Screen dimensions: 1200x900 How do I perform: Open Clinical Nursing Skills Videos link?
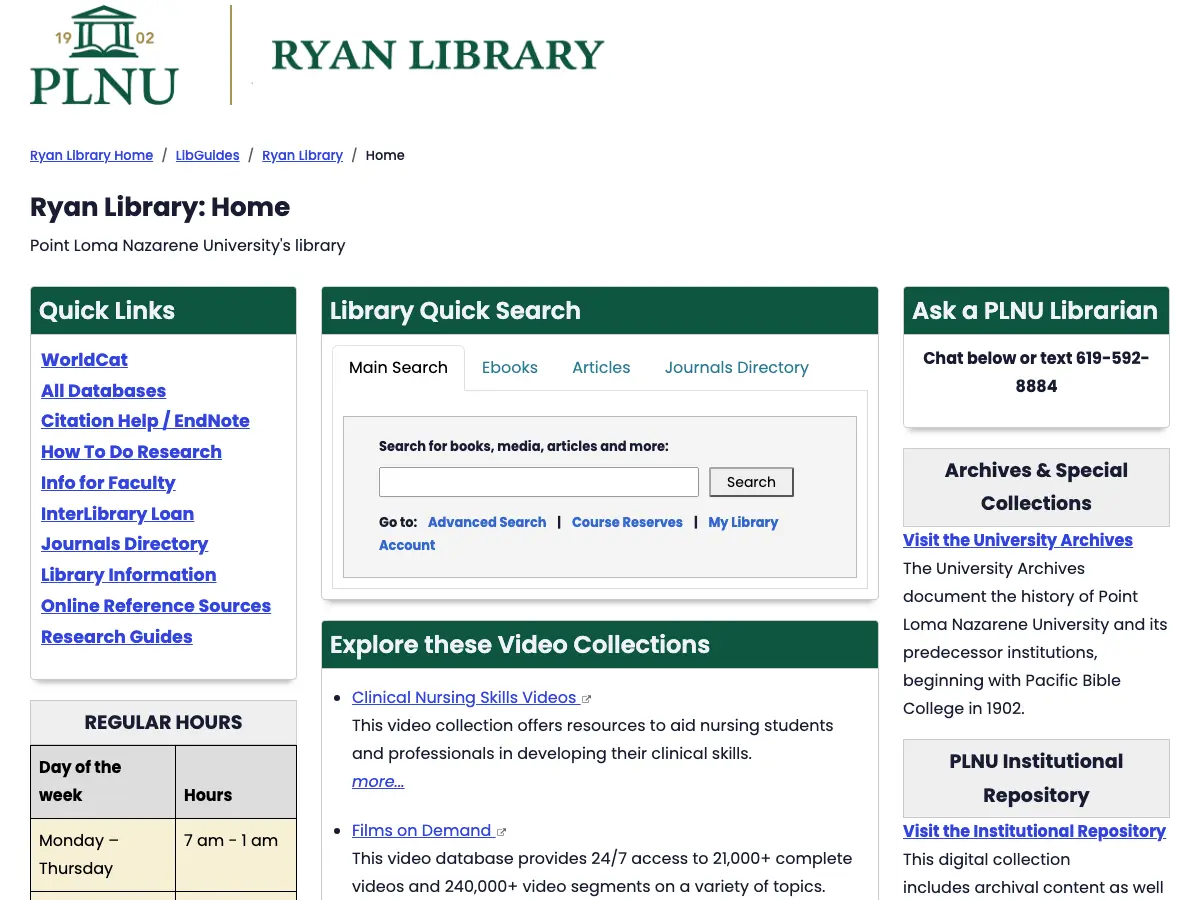464,698
